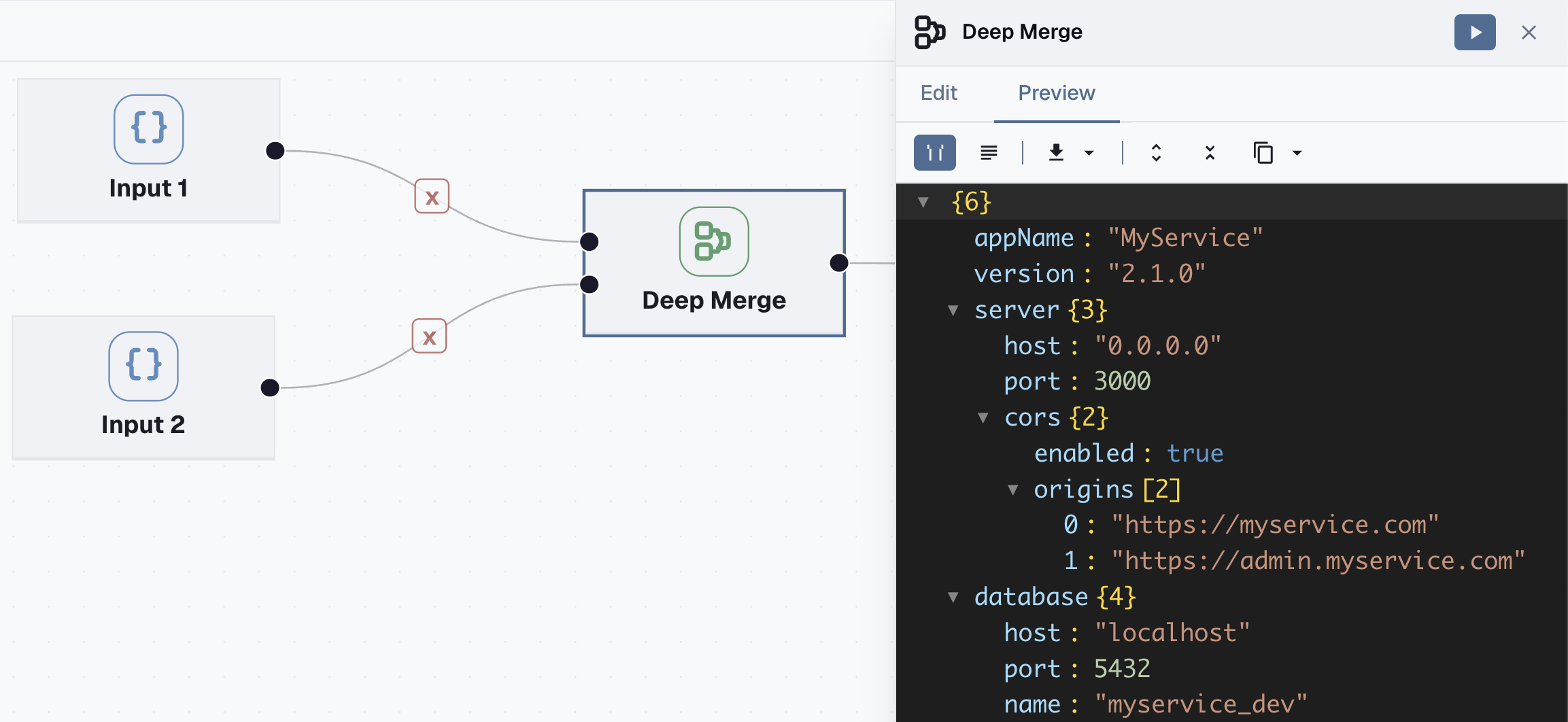Expand all JSON nodes
This screenshot has height=722, width=1568.
1156,153
